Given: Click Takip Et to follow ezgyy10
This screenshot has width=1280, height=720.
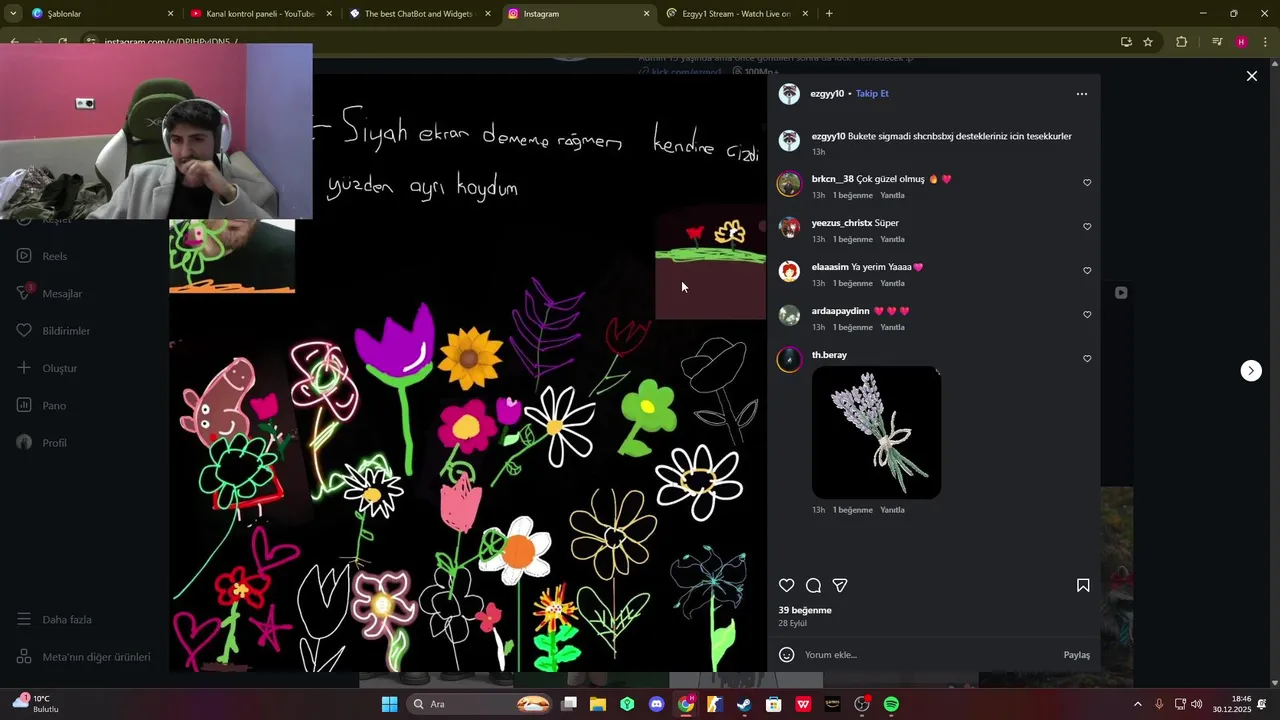Looking at the screenshot, I should (872, 94).
